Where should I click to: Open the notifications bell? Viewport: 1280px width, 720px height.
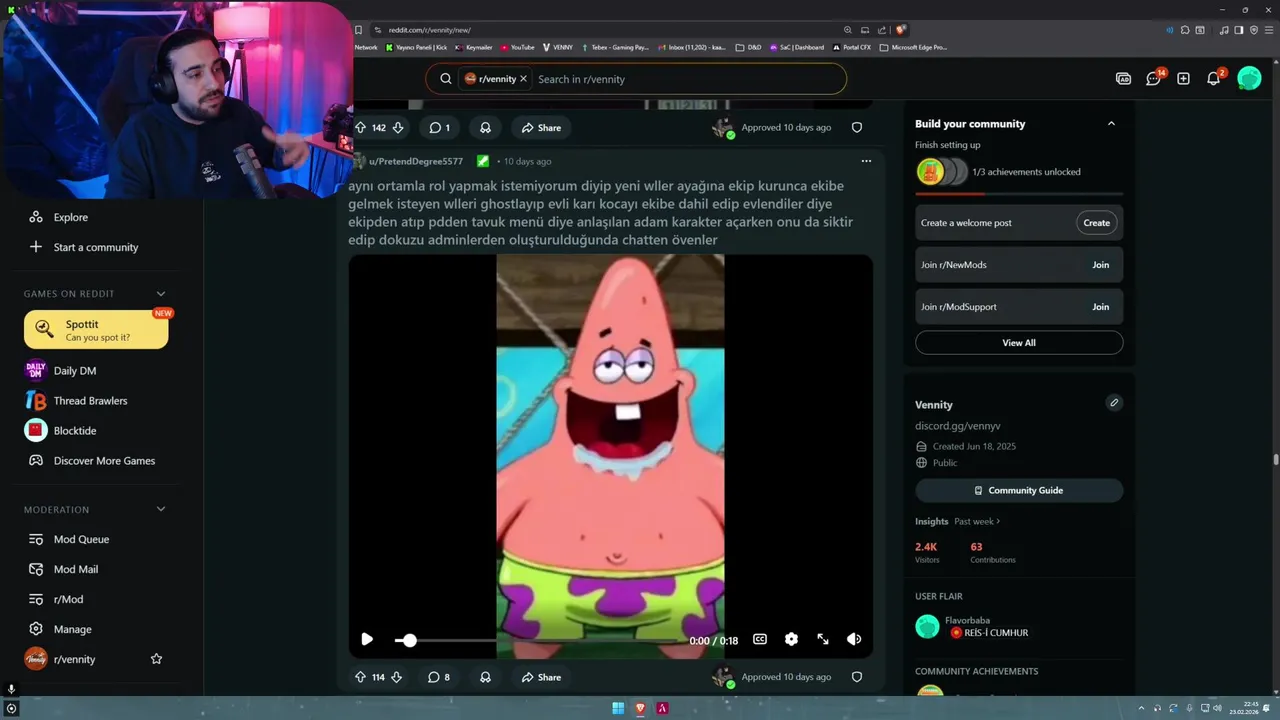click(x=1214, y=78)
